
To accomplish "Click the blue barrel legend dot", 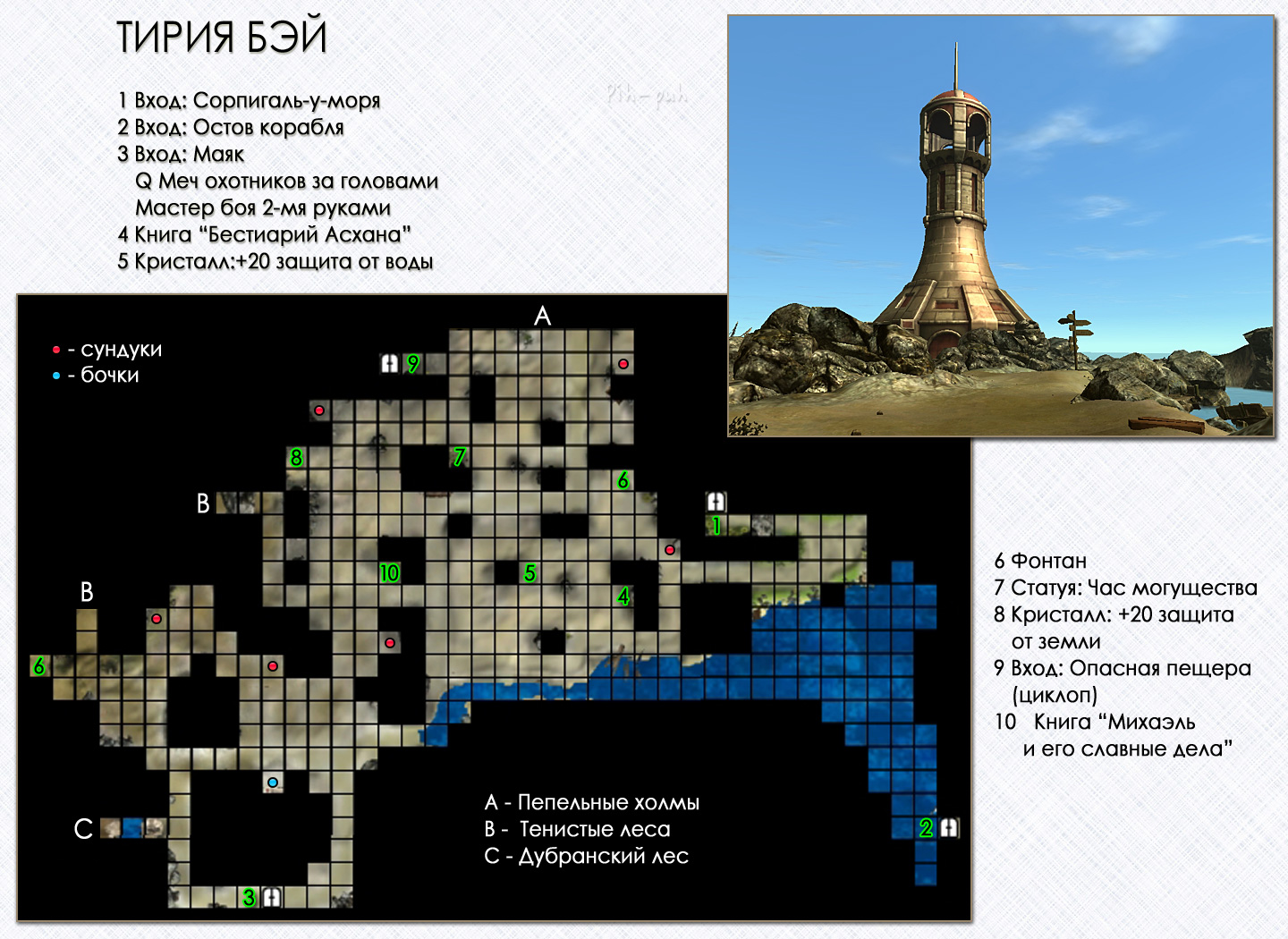I will pos(56,376).
